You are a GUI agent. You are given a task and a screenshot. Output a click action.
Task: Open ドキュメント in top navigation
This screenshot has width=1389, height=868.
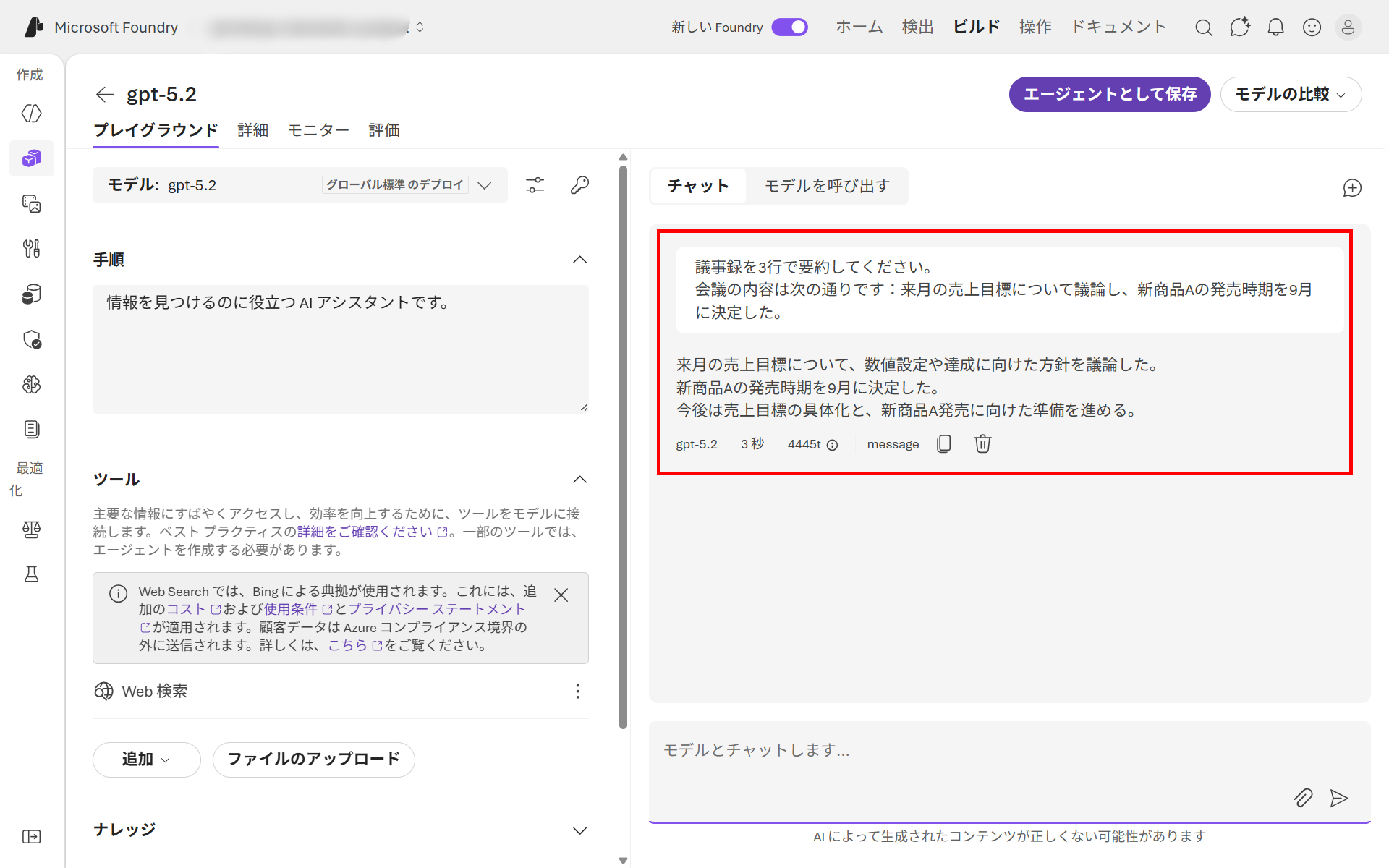(x=1118, y=27)
